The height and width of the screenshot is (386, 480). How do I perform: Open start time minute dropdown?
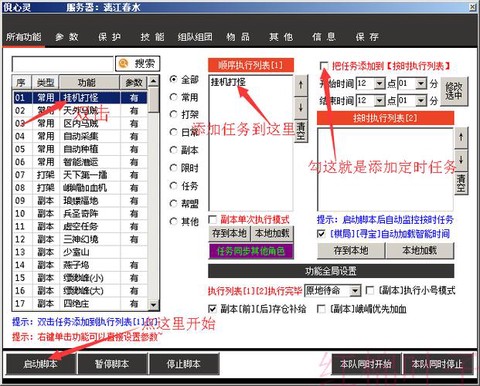[421, 83]
